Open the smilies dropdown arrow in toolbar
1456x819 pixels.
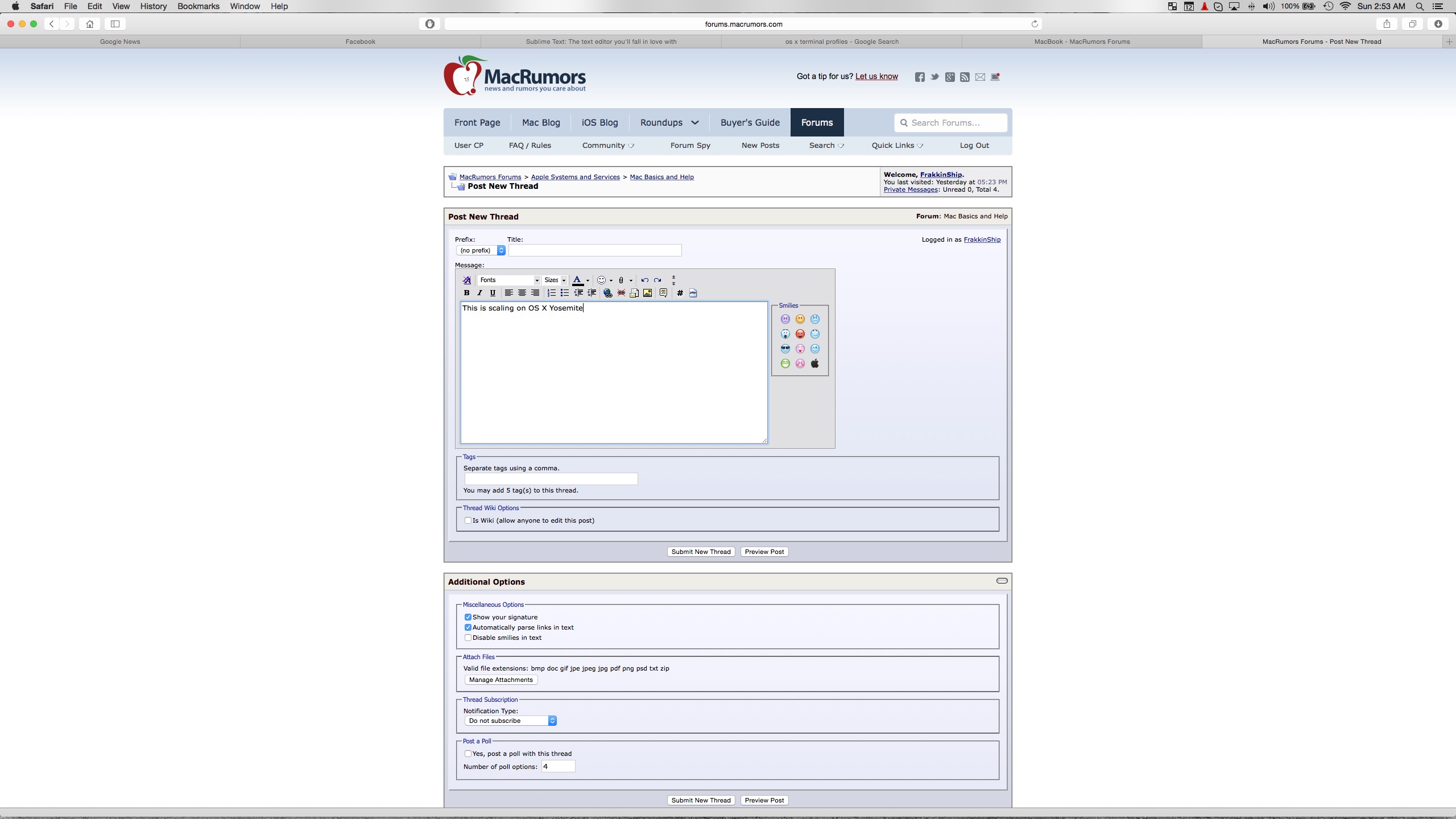click(x=611, y=280)
